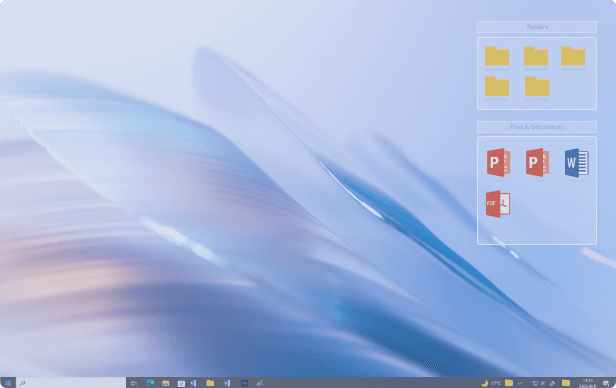Click the taskbar search box
Viewport: 616px width, 388px height.
[71, 383]
